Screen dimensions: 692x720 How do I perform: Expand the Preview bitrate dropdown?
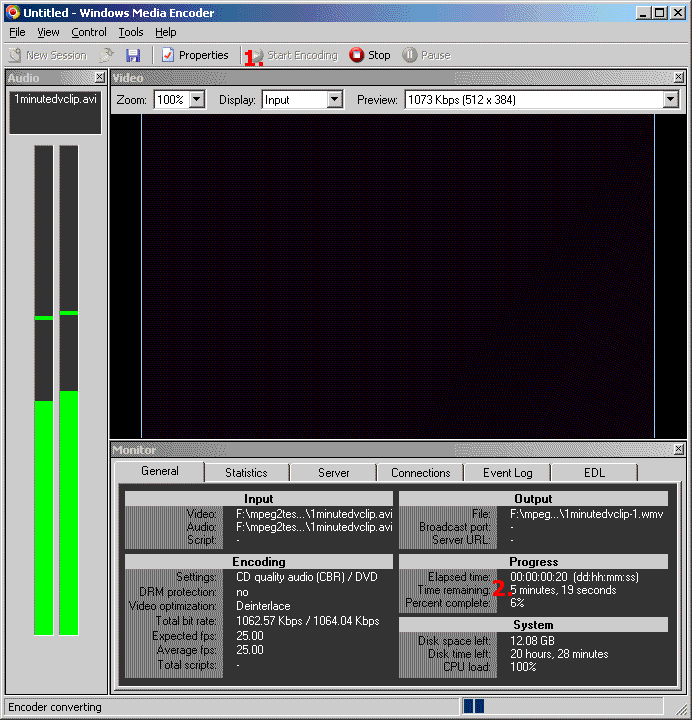670,99
